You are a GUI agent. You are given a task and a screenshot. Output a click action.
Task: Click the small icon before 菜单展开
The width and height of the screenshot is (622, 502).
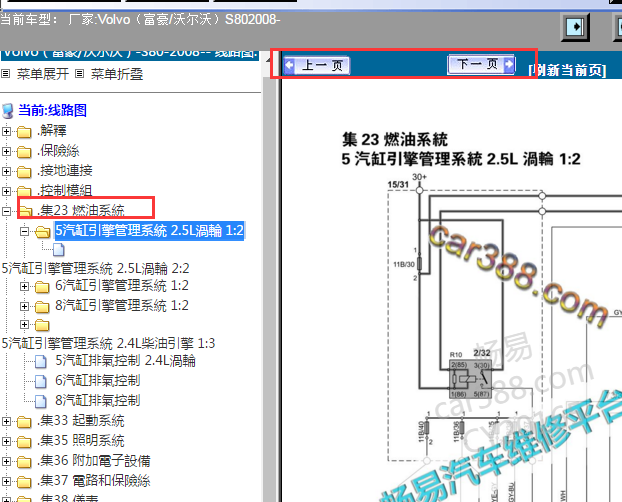click(x=5, y=73)
